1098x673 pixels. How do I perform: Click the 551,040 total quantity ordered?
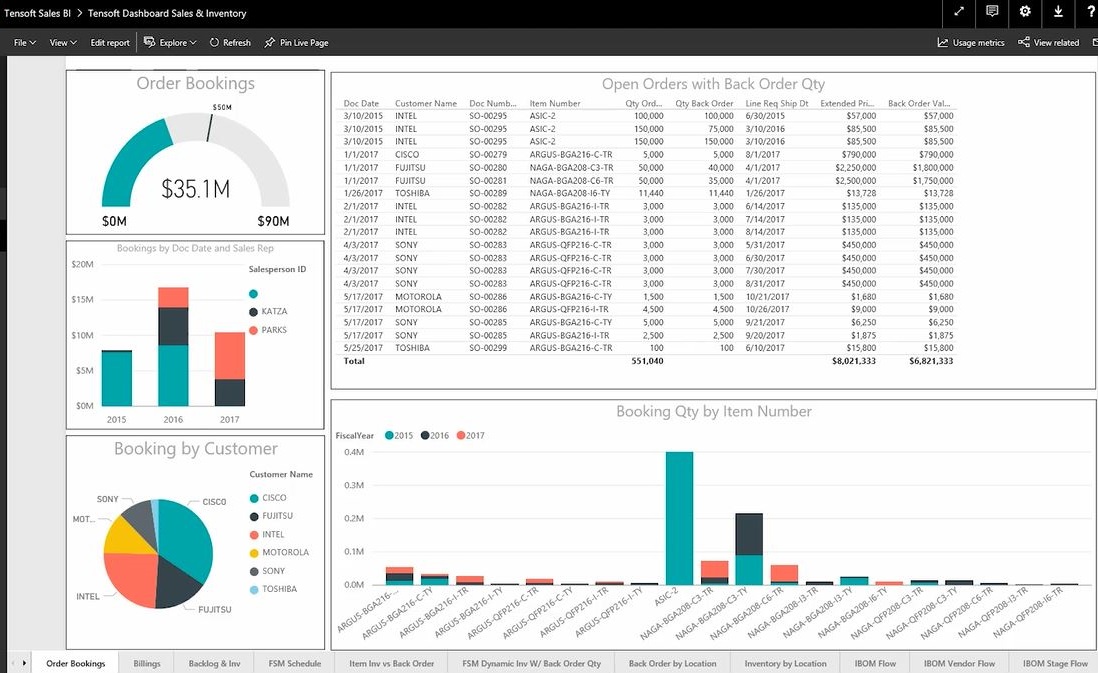[x=647, y=361]
